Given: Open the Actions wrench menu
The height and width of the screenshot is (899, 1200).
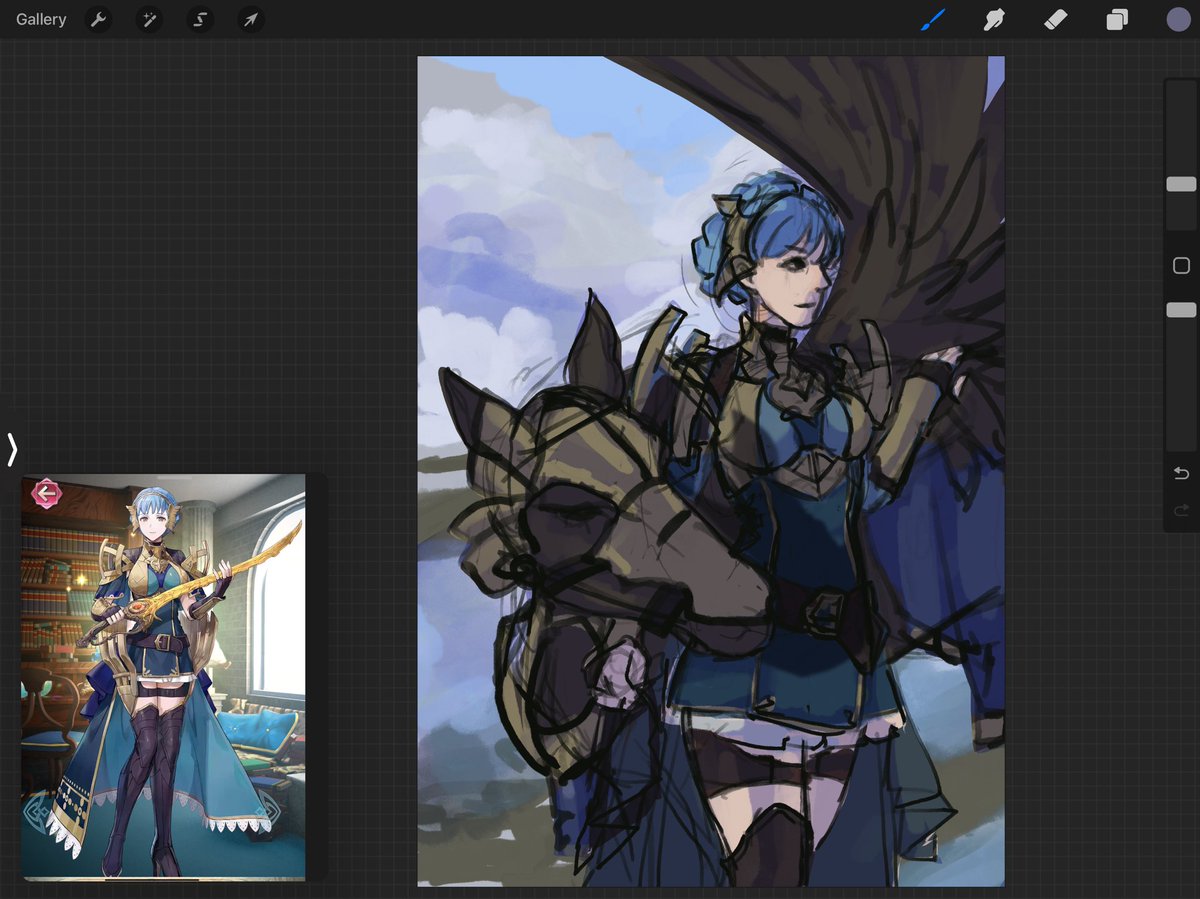Looking at the screenshot, I should click(98, 20).
